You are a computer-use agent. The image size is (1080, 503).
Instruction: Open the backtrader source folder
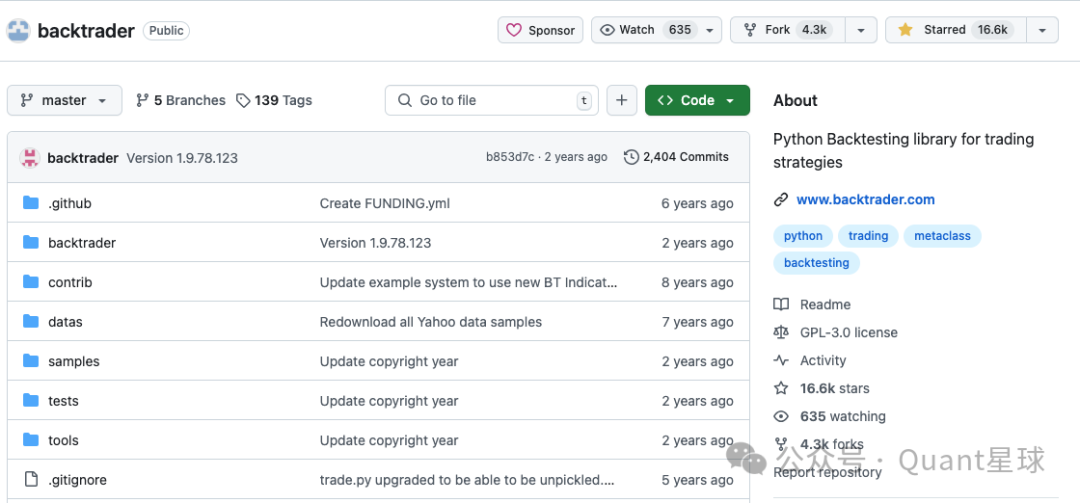pos(82,243)
